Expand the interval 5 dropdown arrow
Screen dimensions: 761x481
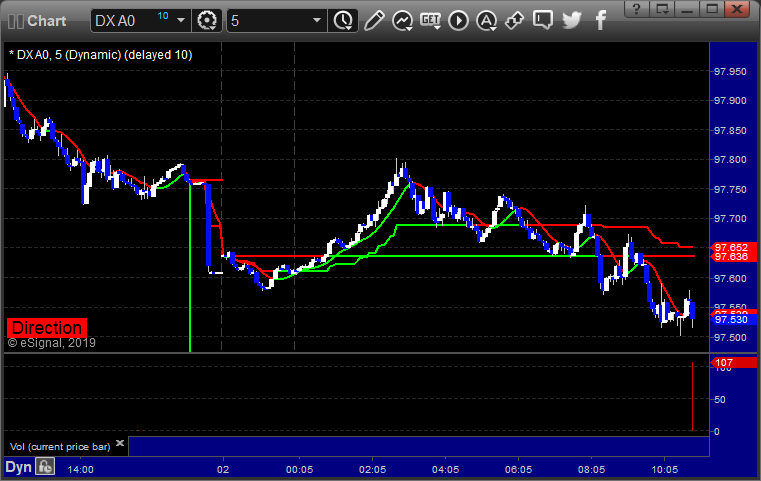click(317, 21)
